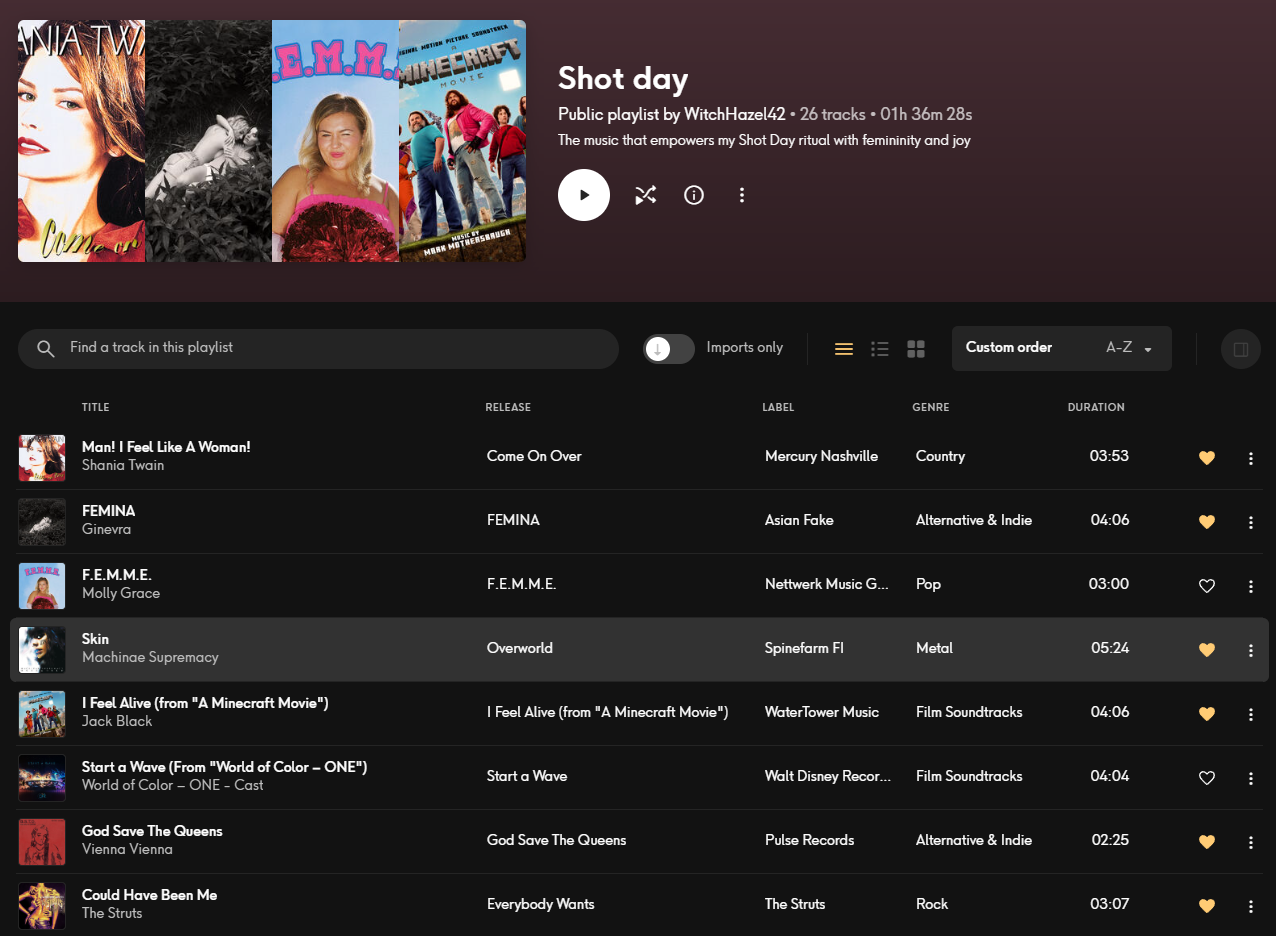1276x936 pixels.
Task: Switch to compact list view
Action: click(880, 349)
